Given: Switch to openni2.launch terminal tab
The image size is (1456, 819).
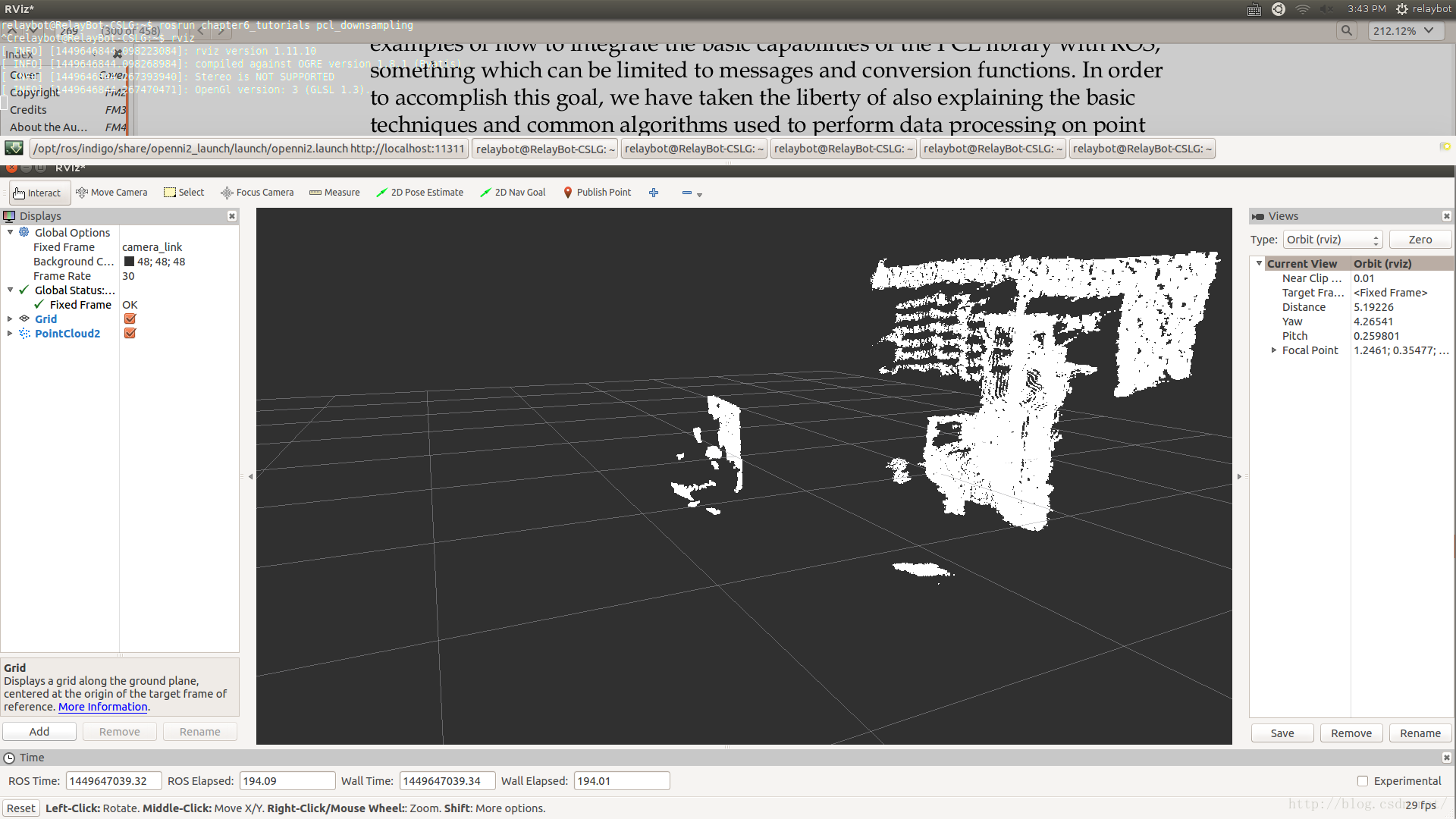Looking at the screenshot, I should (x=249, y=149).
